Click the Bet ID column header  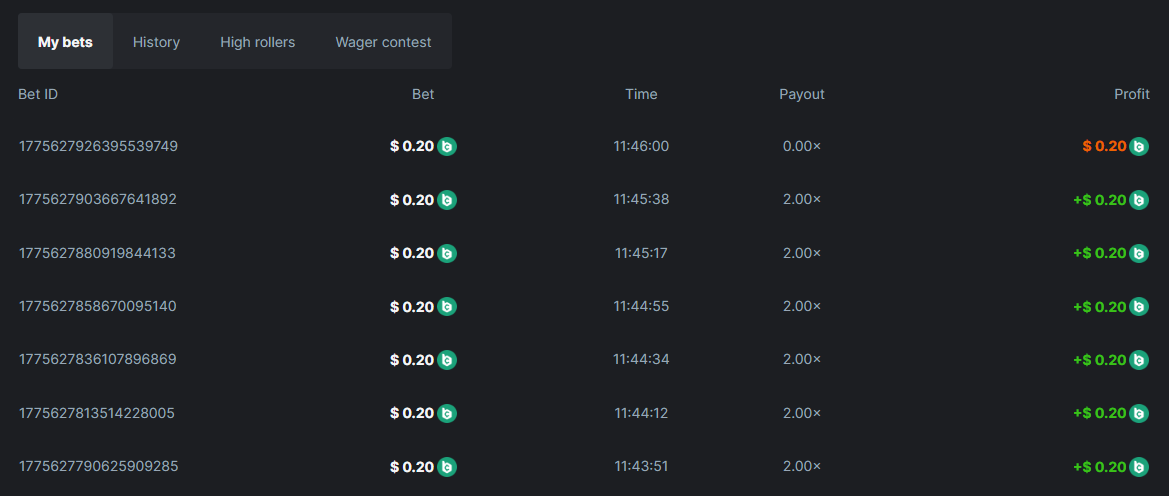38,94
